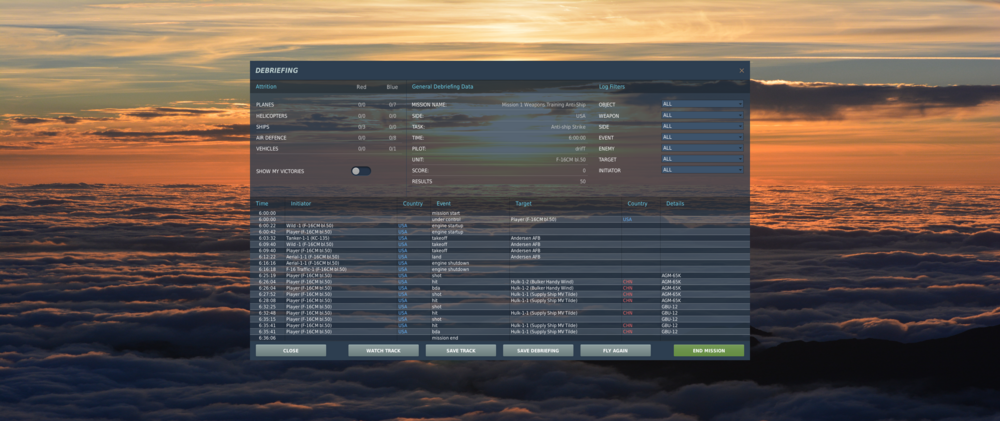Select the 'land' event at 6:12:22
The width and height of the screenshot is (1000, 421).
click(x=436, y=256)
